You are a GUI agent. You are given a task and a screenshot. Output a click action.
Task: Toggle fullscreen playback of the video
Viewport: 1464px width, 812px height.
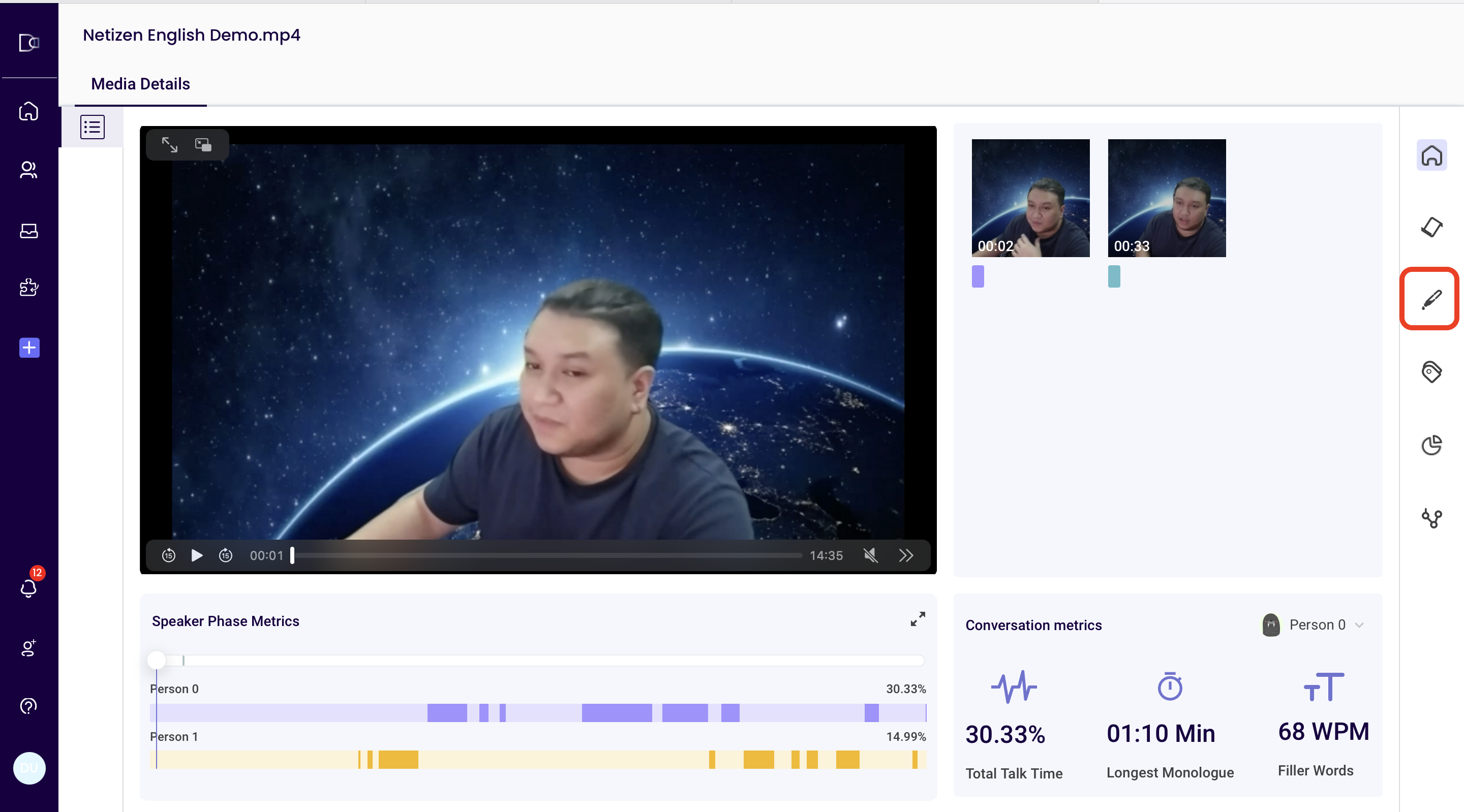tap(169, 145)
